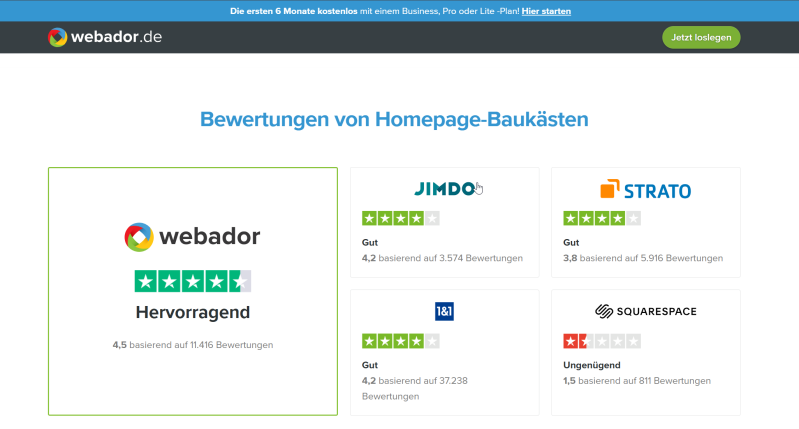Click 'Die ersten 6 Monate kostenlos' banner text

tap(294, 11)
